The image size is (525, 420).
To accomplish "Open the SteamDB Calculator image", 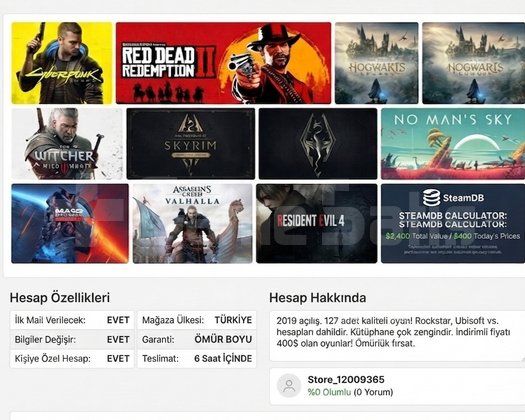I will [x=453, y=223].
